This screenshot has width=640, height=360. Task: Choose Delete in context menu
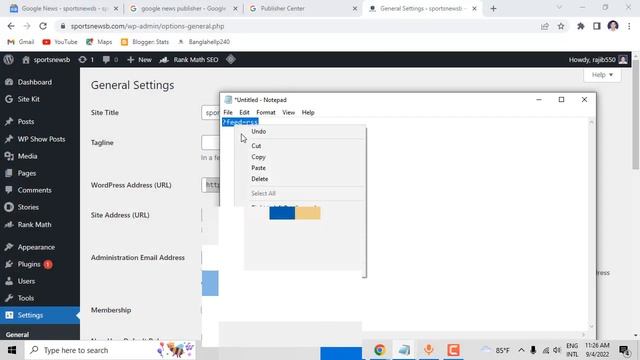coord(260,179)
